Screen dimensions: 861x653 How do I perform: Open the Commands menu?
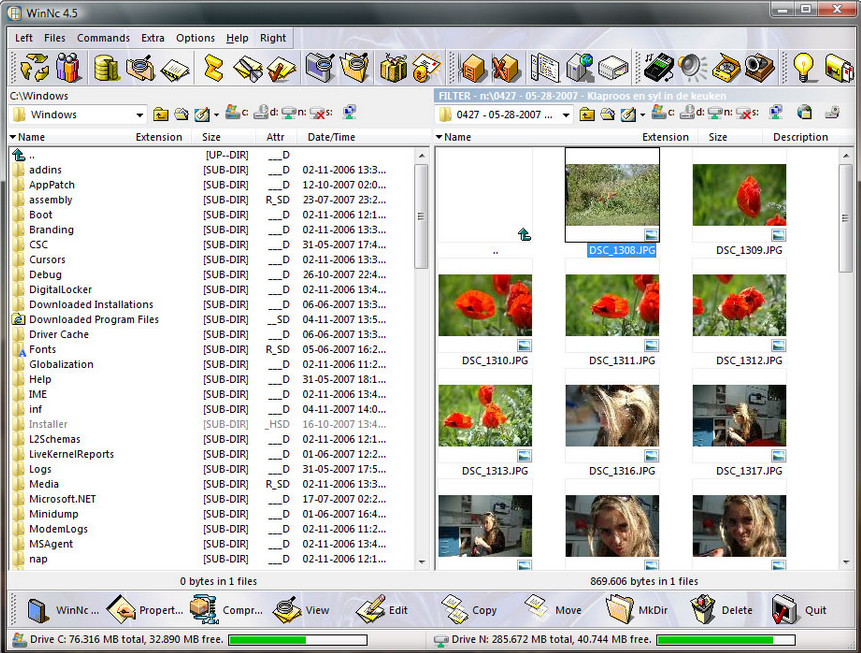tap(103, 38)
